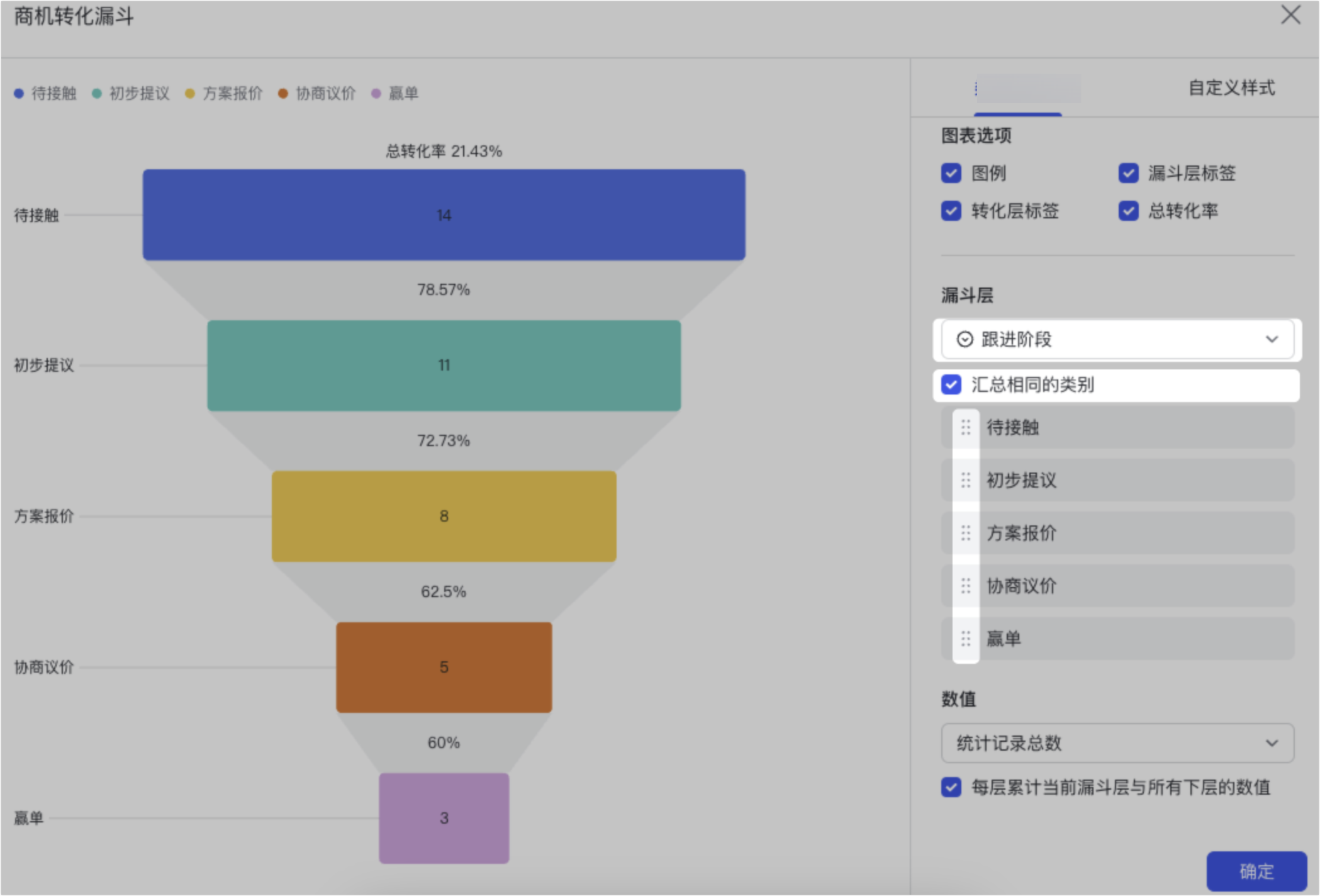Expand the 漏斗层 field chevron

click(1273, 340)
